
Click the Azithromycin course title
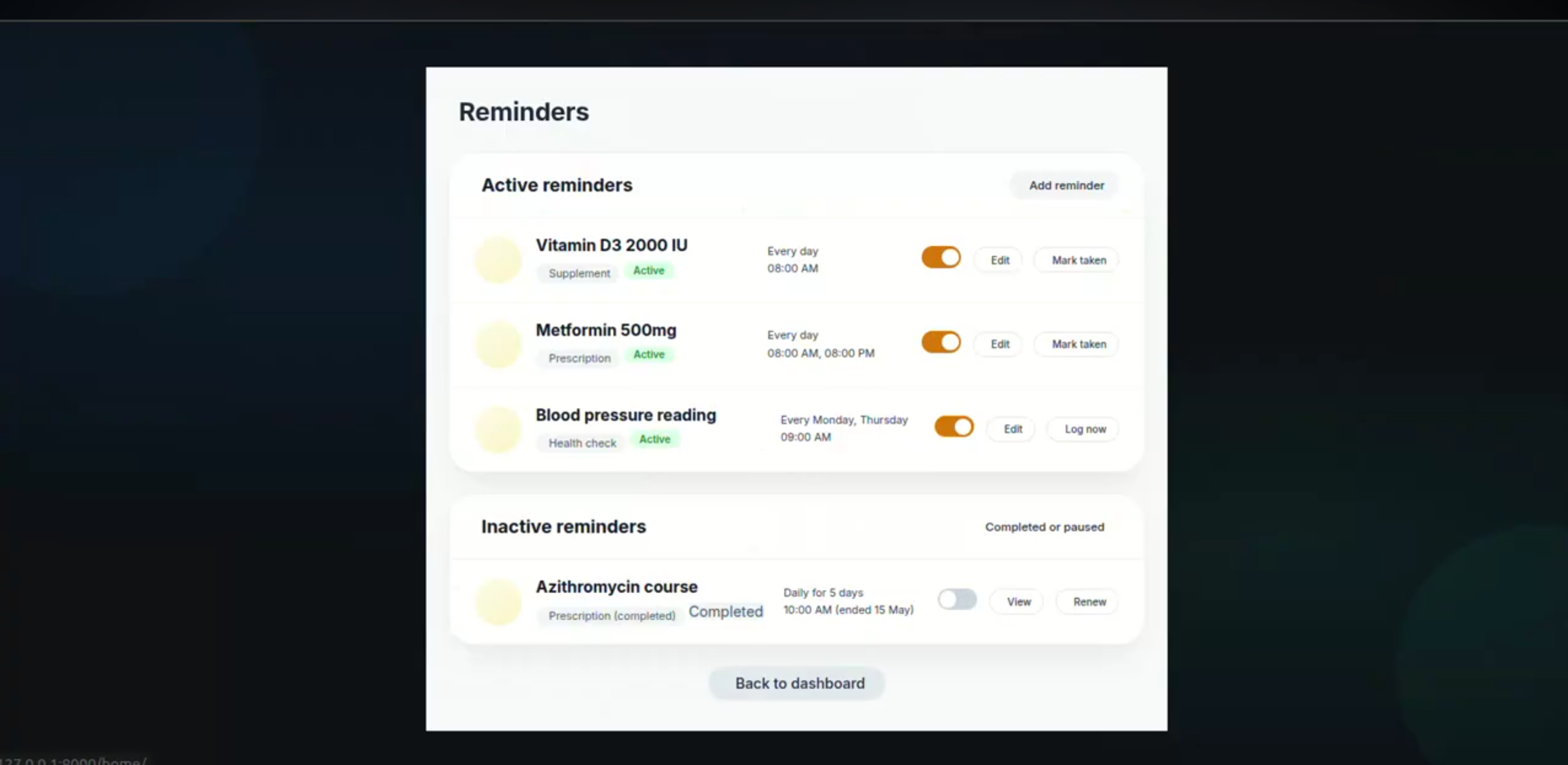point(616,586)
